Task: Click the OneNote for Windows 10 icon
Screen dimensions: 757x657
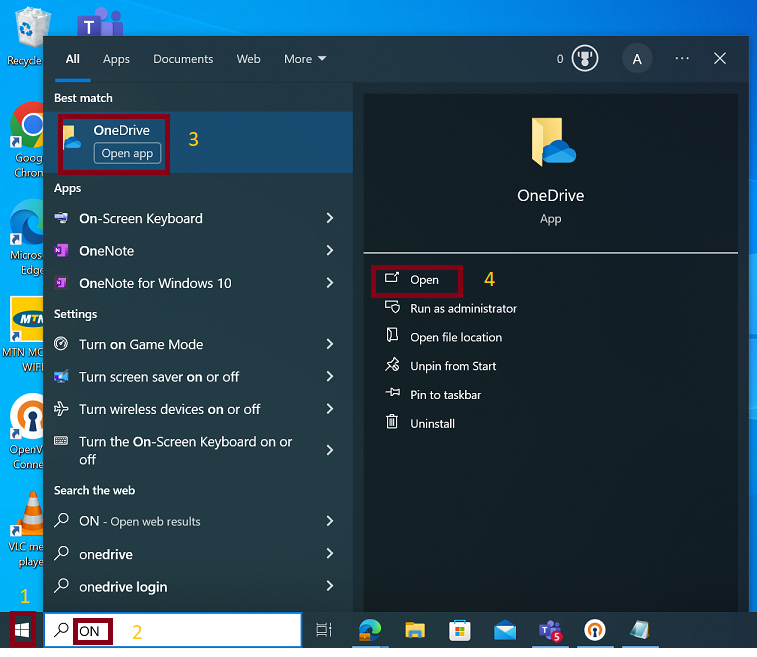Action: (61, 282)
